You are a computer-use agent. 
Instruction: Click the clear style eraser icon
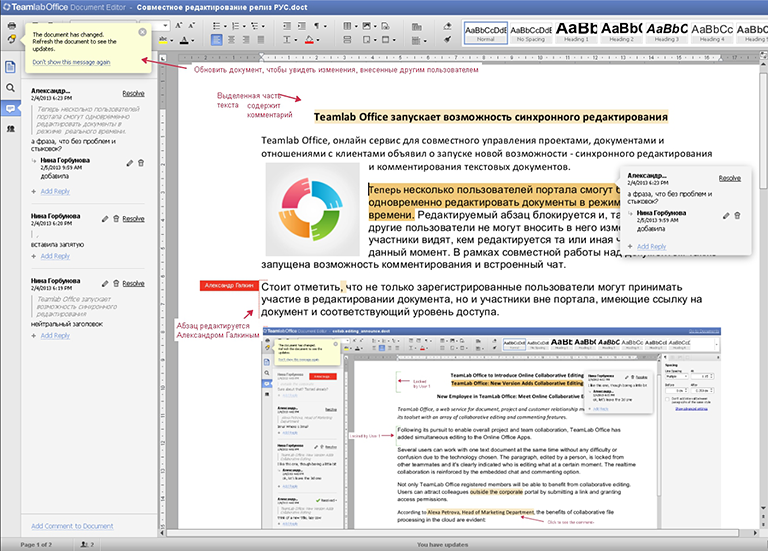447,25
